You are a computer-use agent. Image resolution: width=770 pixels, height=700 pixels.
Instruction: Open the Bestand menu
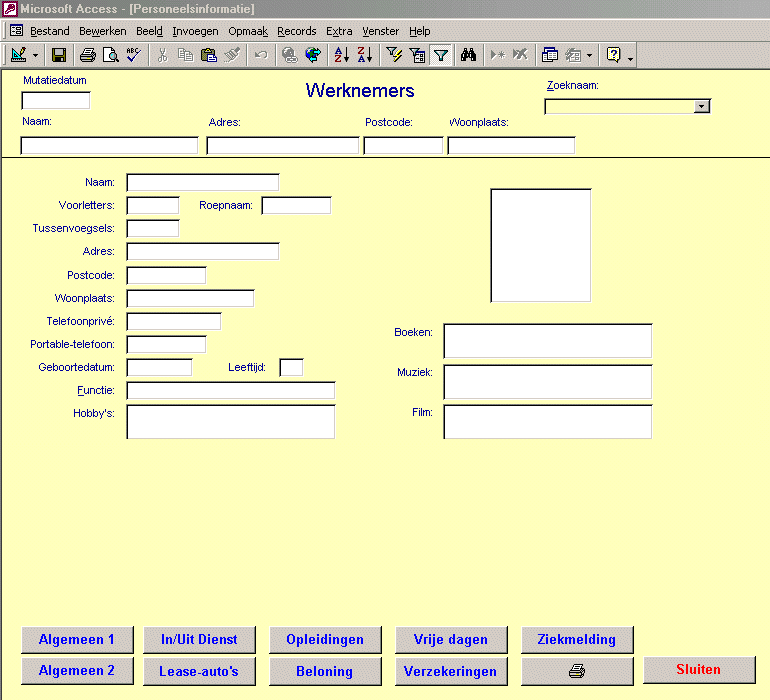click(50, 31)
